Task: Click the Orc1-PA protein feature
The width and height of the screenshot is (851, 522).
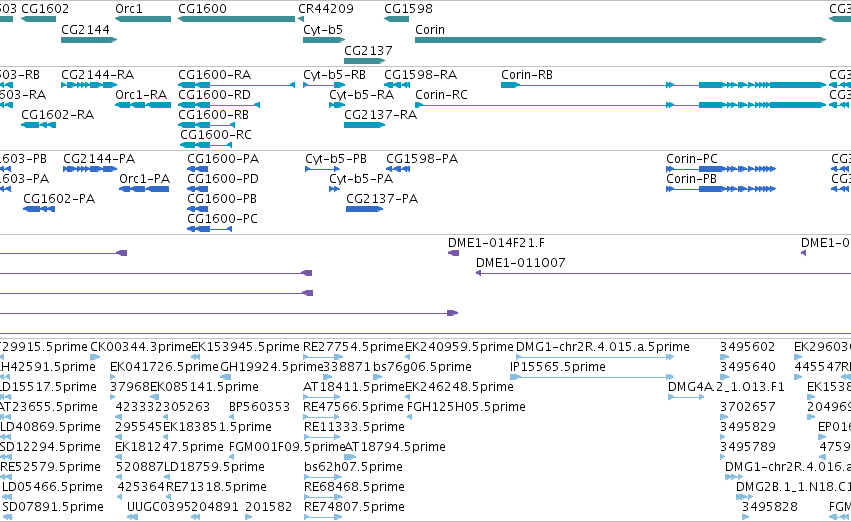Action: (x=144, y=189)
